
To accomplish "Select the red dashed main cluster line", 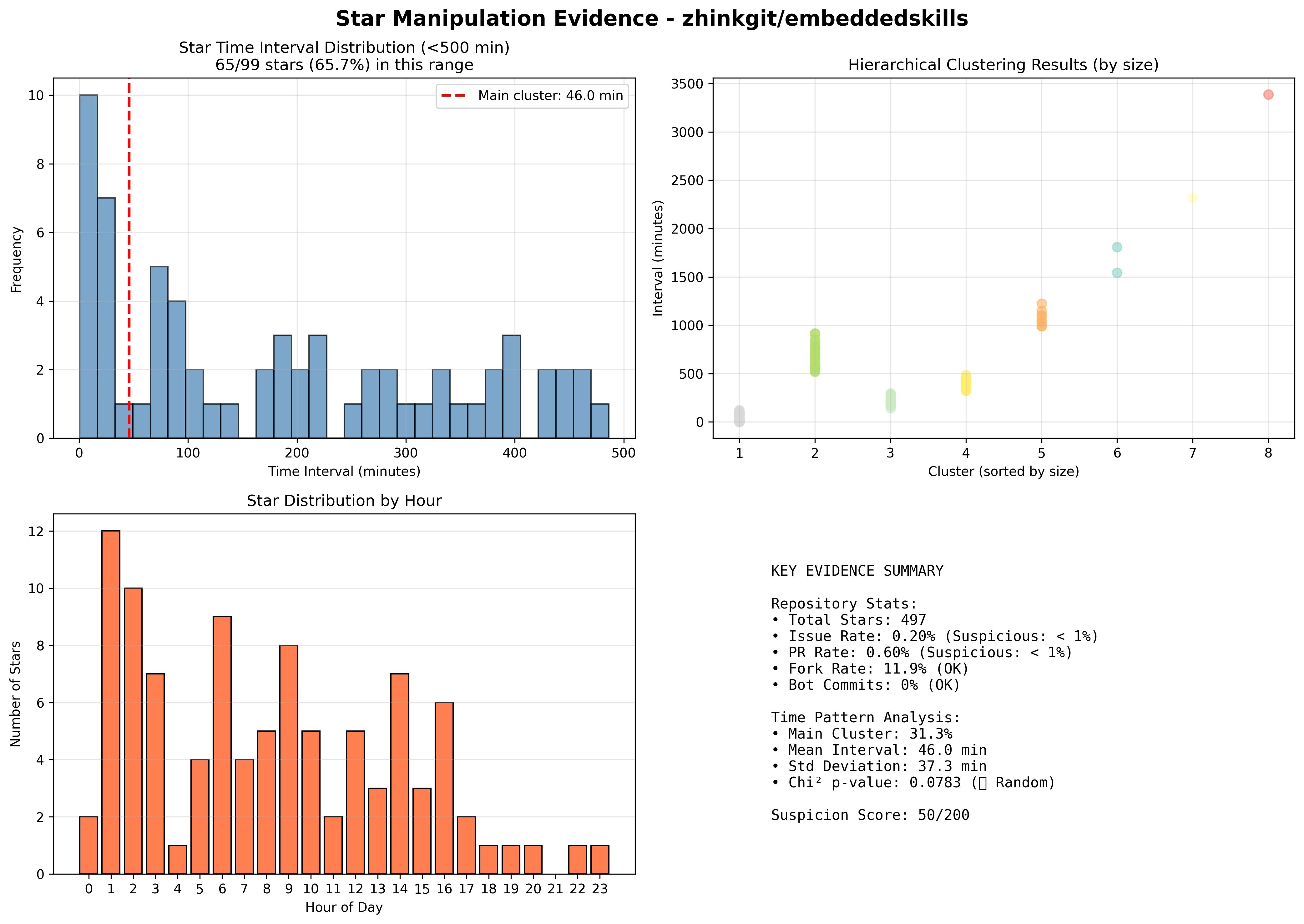I will [x=129, y=259].
